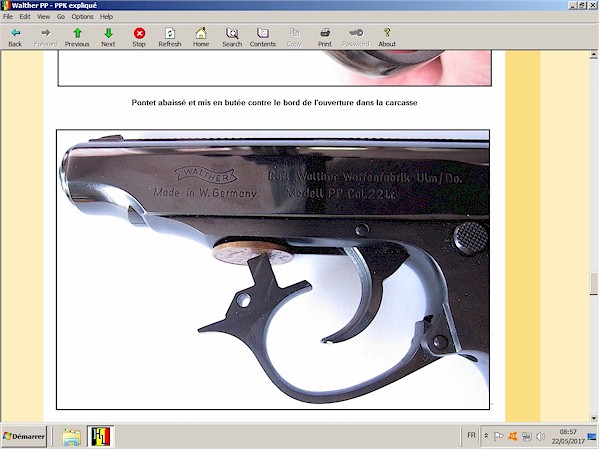Go to the Previous page
This screenshot has height=450, width=600.
point(77,38)
